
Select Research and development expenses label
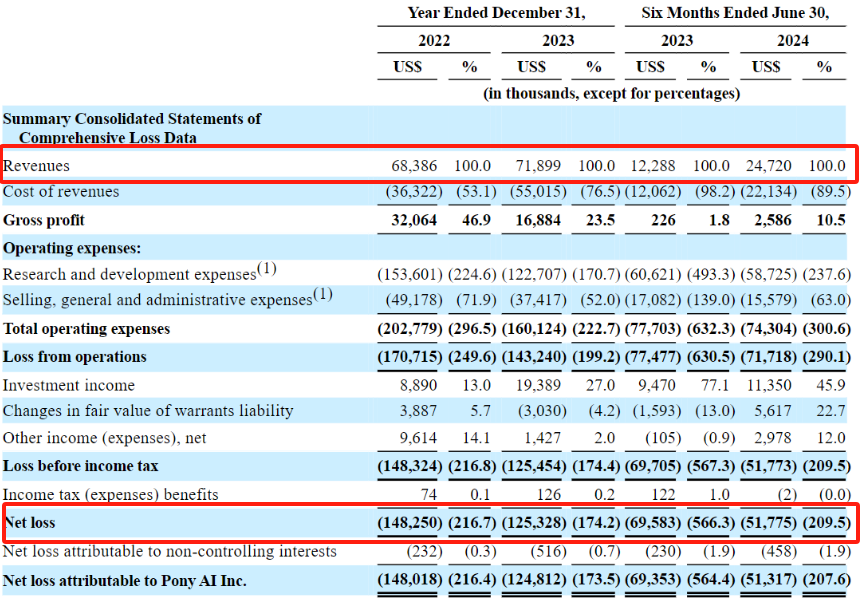pos(130,274)
